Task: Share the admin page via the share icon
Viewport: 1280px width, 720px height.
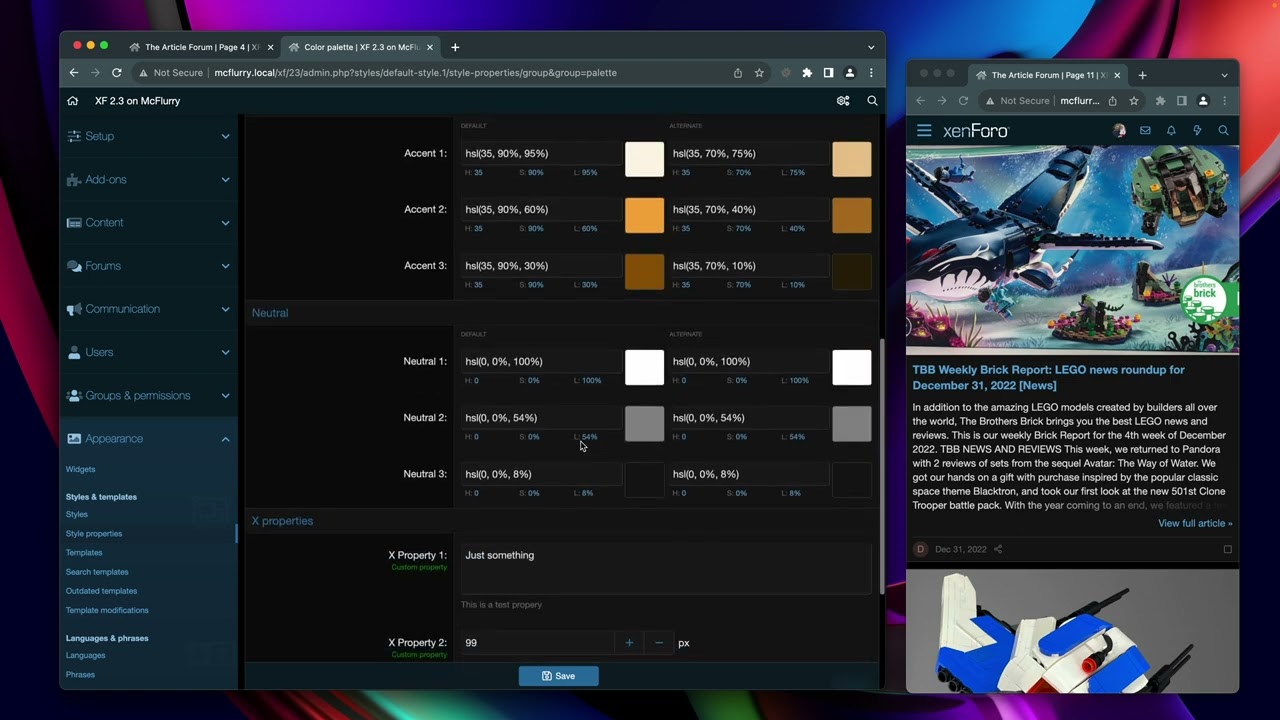Action: click(737, 73)
